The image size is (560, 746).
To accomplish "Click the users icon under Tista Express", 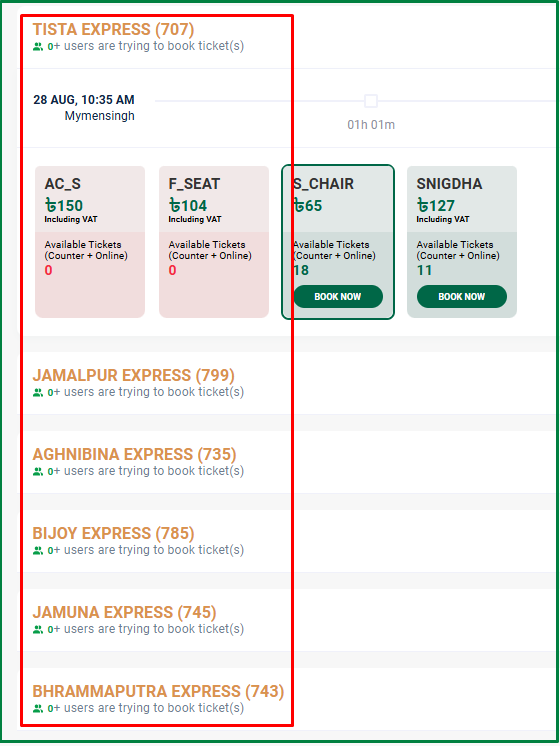I will [x=38, y=47].
